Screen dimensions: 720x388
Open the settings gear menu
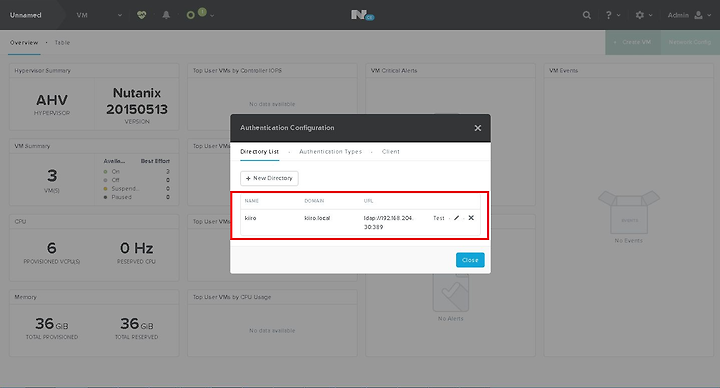tap(643, 15)
